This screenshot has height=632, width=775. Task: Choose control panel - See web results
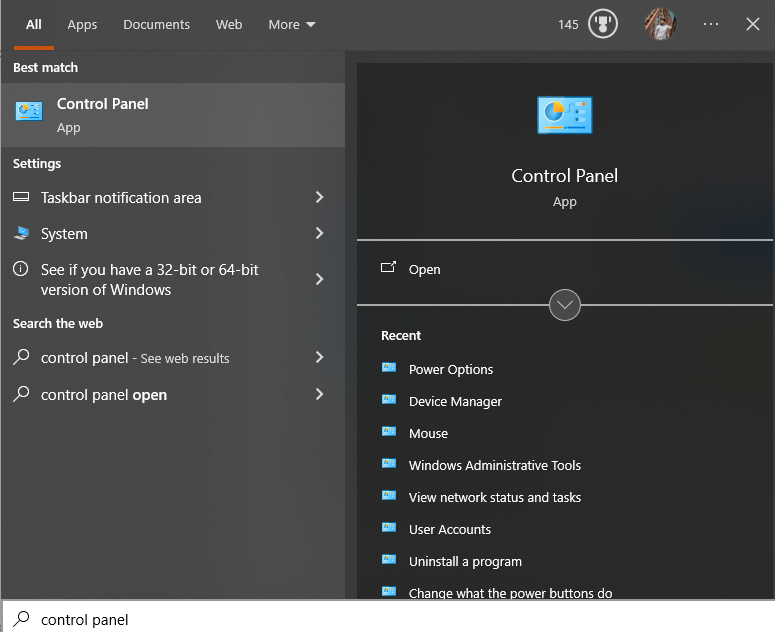click(x=172, y=358)
